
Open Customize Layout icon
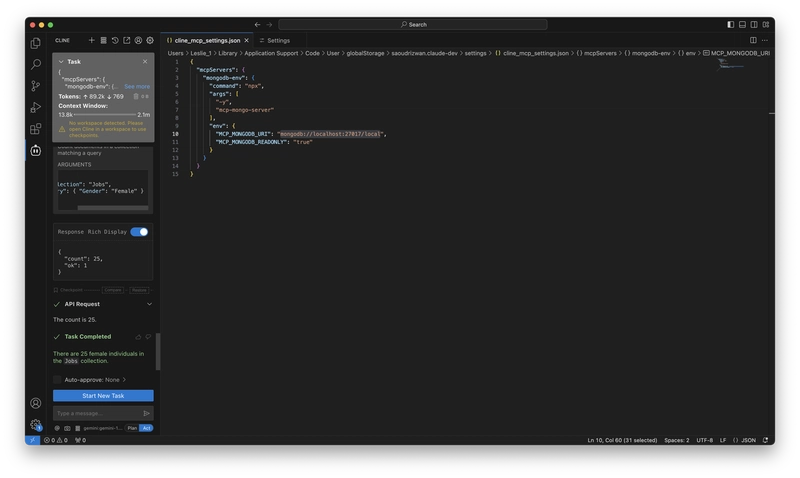click(x=766, y=24)
